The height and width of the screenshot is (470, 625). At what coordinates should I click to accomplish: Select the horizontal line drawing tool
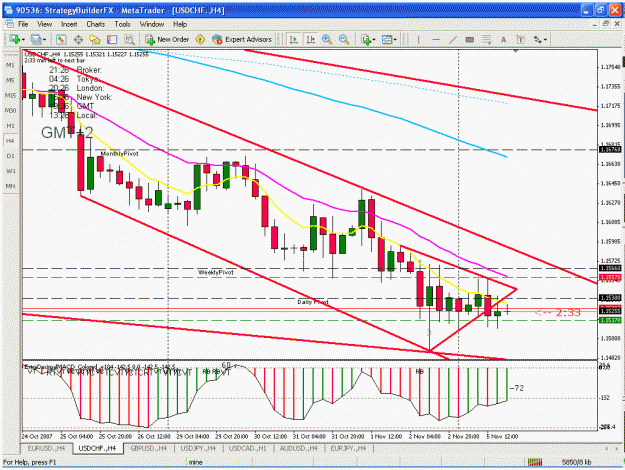(436, 39)
